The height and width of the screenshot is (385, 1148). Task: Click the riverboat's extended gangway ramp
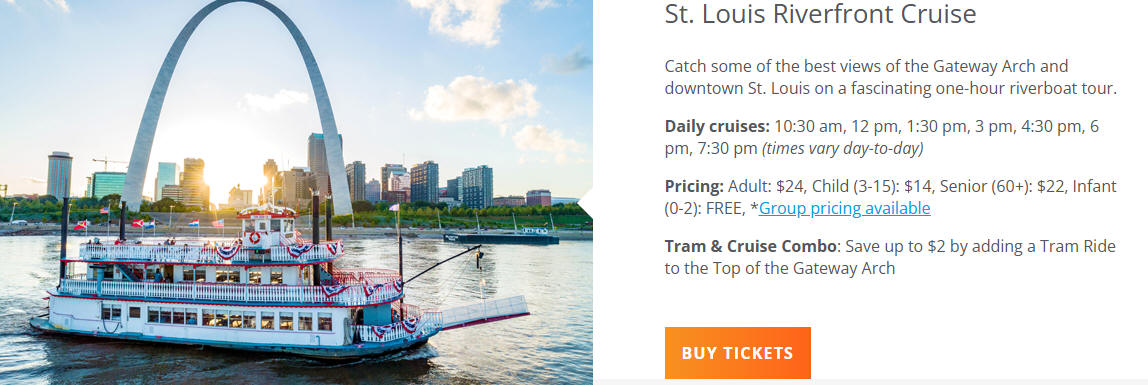[x=483, y=311]
